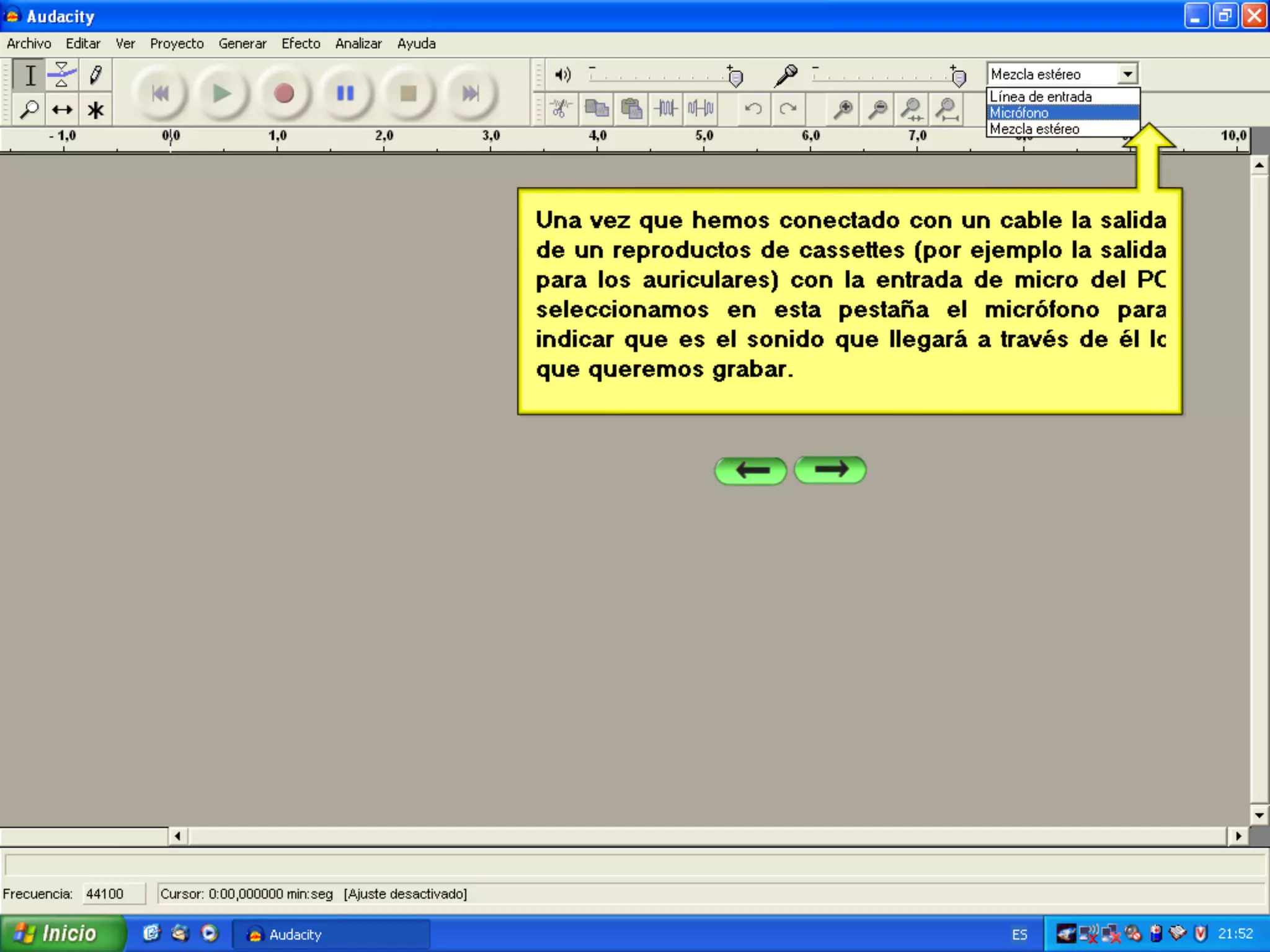Click the green back arrow button
The image size is (1270, 952).
point(750,470)
